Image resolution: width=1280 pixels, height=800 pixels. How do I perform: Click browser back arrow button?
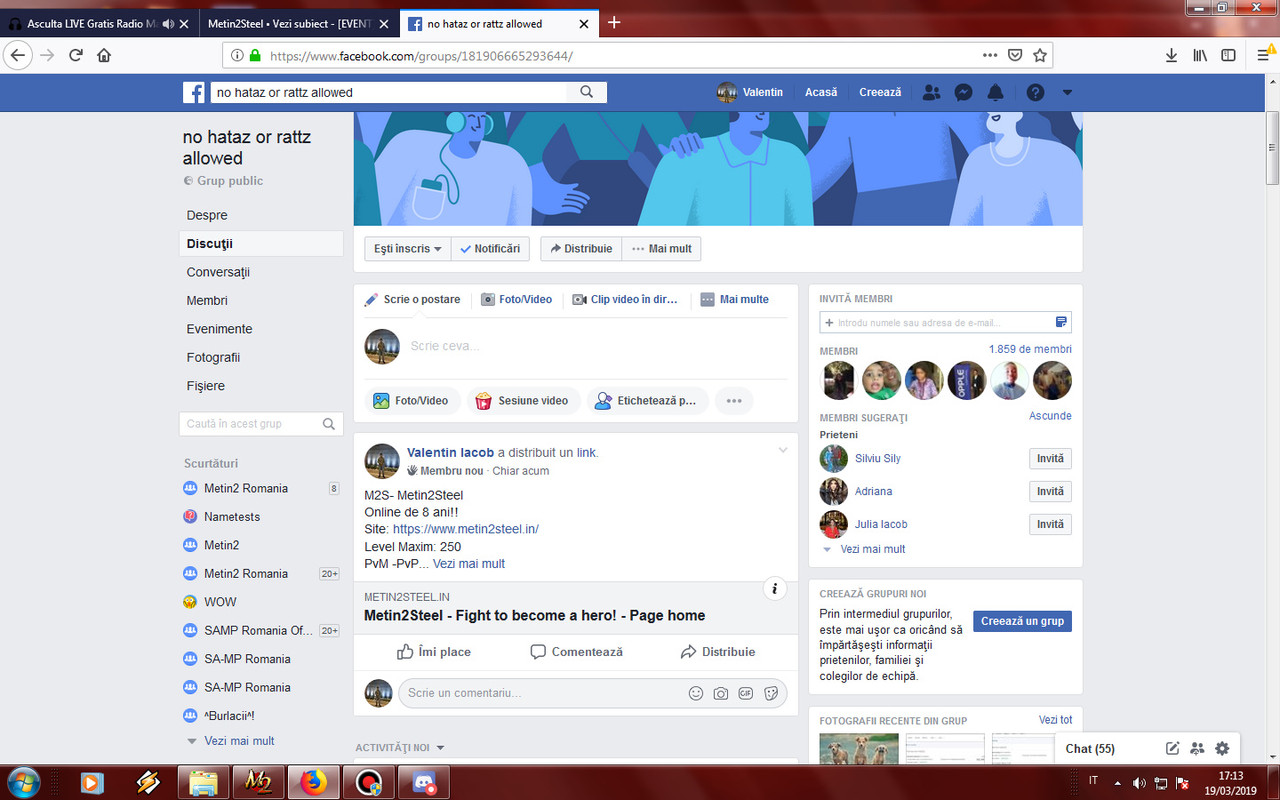(18, 55)
